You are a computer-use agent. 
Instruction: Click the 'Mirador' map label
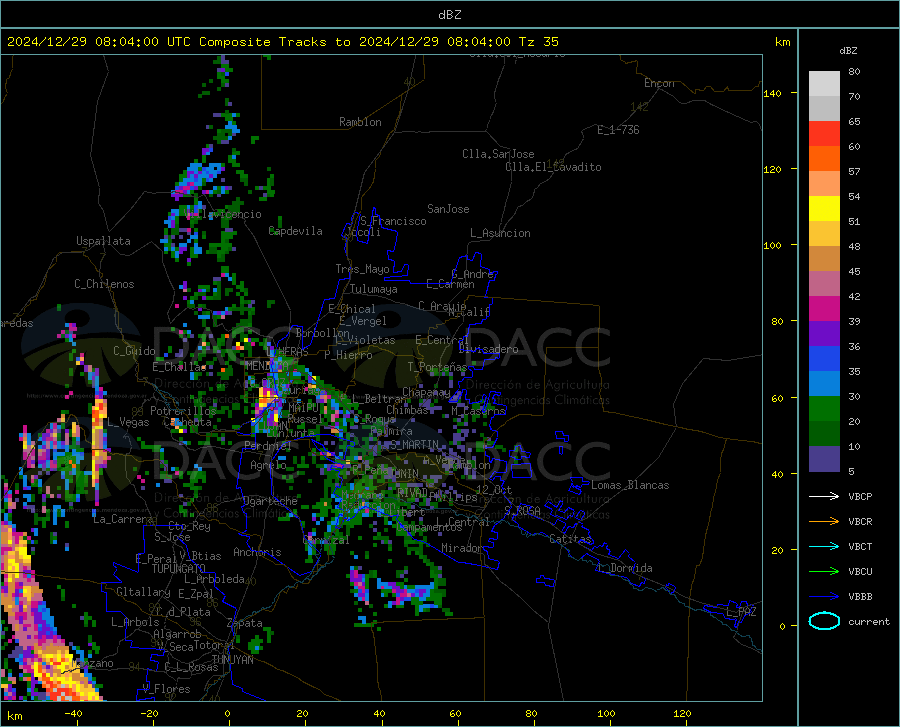(462, 548)
